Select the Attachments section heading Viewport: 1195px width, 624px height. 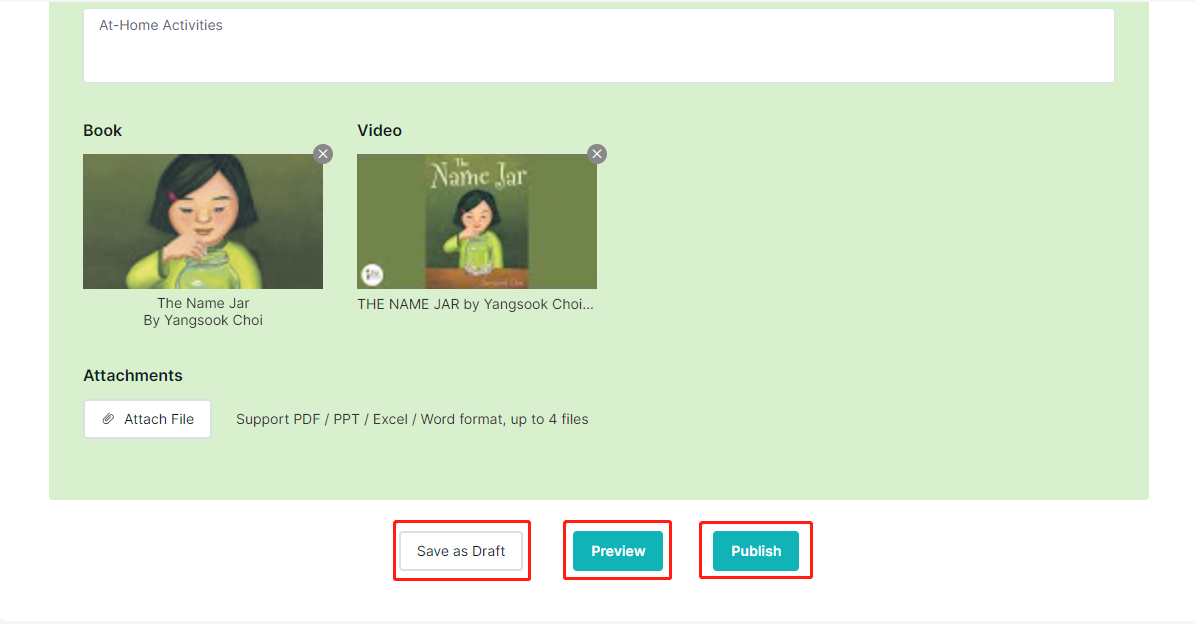click(x=133, y=376)
